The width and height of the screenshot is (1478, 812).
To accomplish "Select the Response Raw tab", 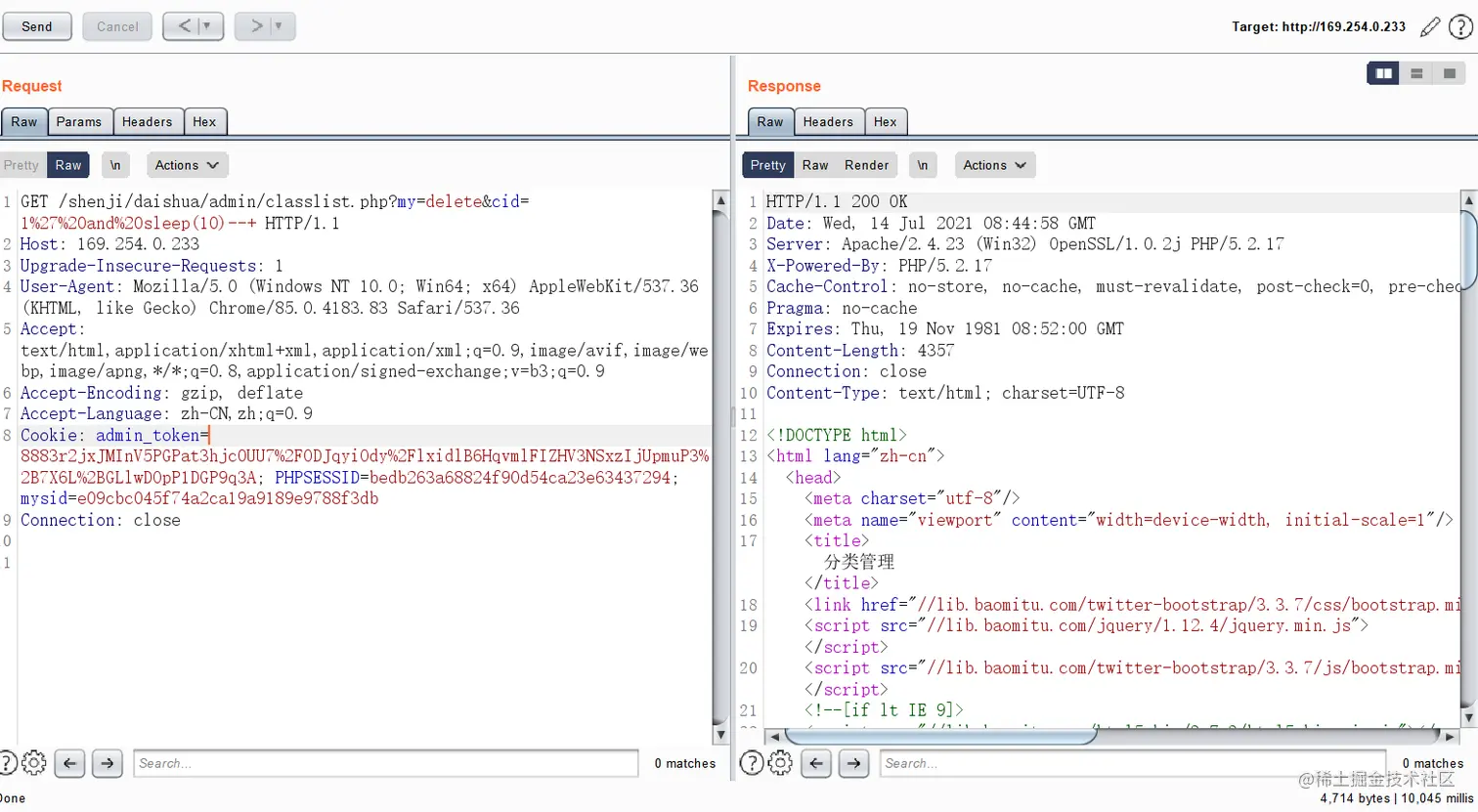I will pos(770,122).
